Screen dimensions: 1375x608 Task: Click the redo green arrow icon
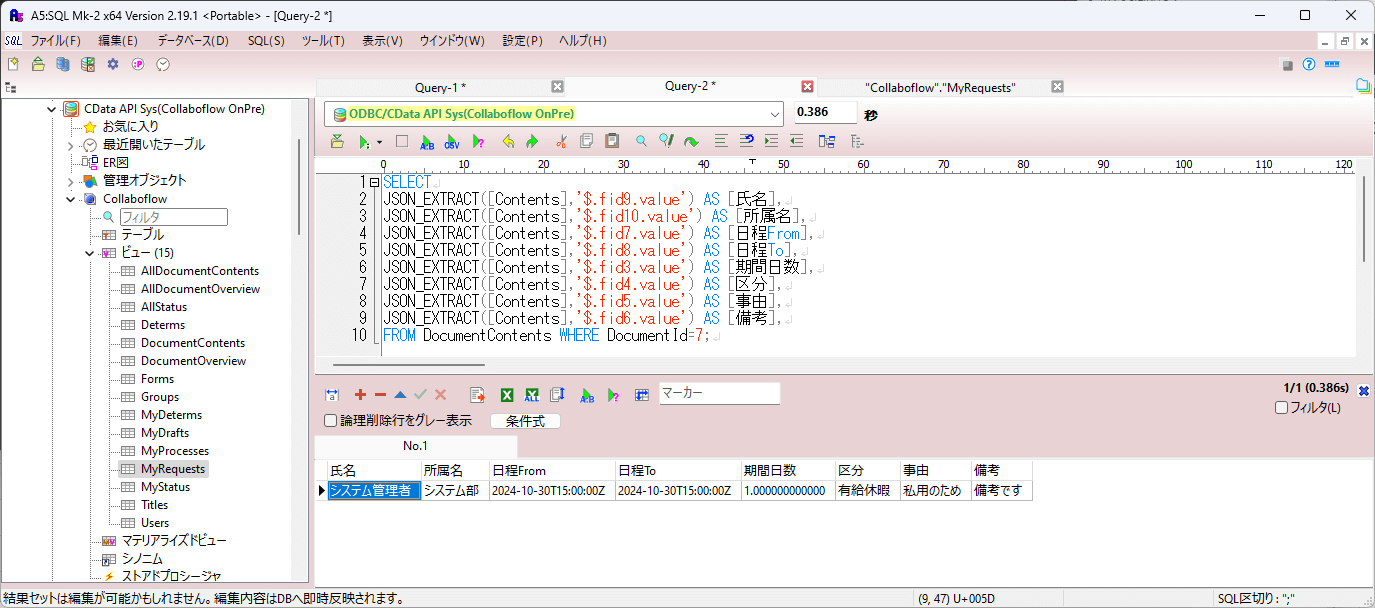click(x=533, y=142)
